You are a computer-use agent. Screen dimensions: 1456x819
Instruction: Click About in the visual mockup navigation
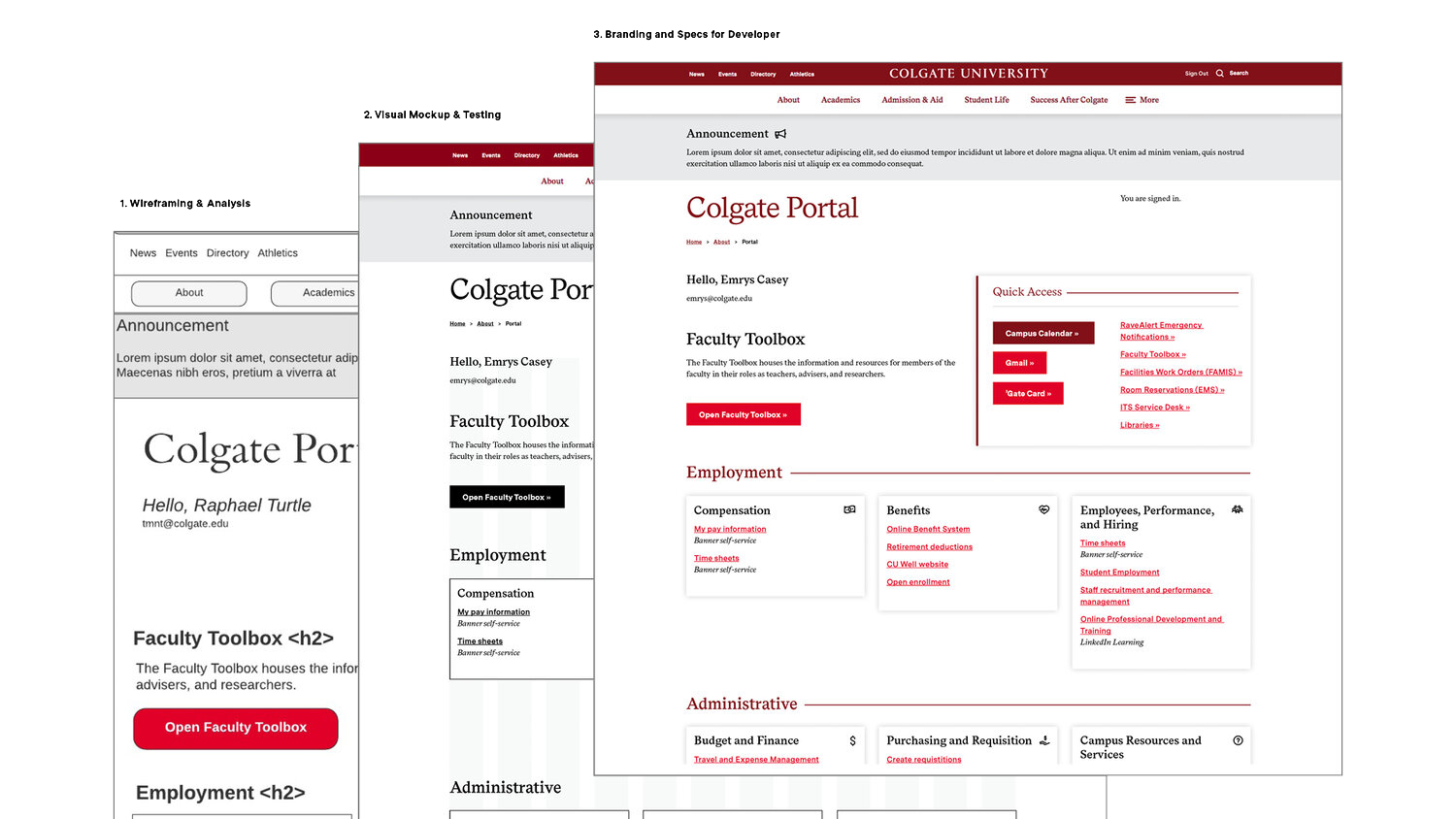coord(552,181)
